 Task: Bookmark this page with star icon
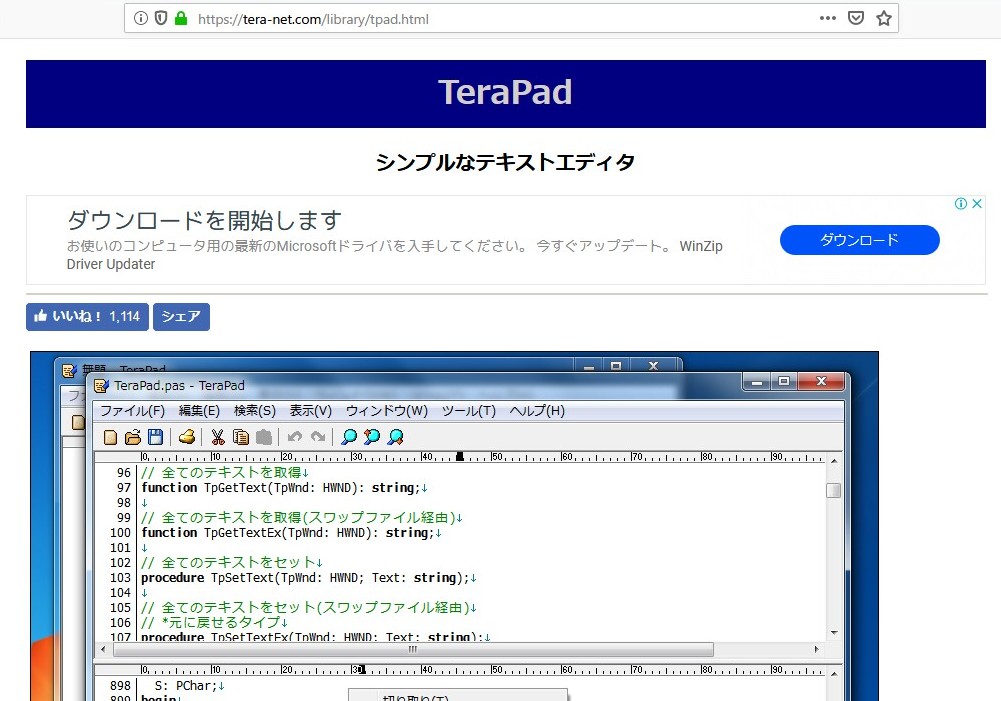(884, 19)
